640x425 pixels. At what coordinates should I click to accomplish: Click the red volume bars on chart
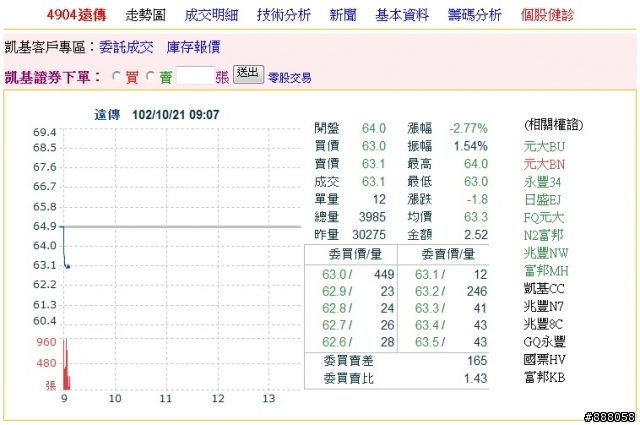[x=66, y=364]
